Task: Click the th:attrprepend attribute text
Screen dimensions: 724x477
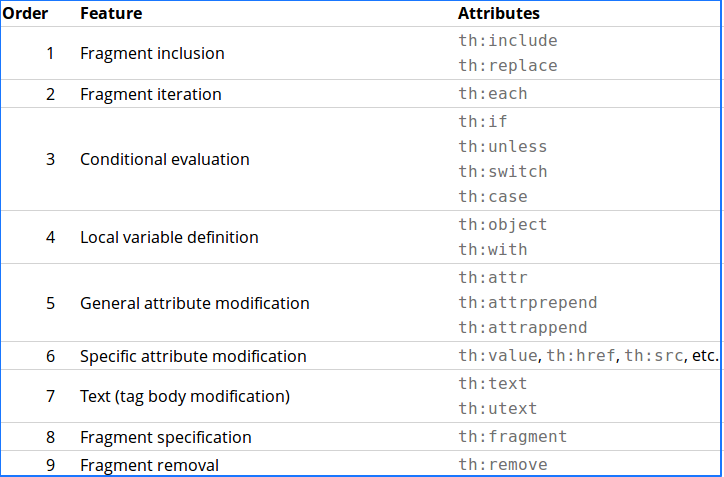Action: [528, 303]
